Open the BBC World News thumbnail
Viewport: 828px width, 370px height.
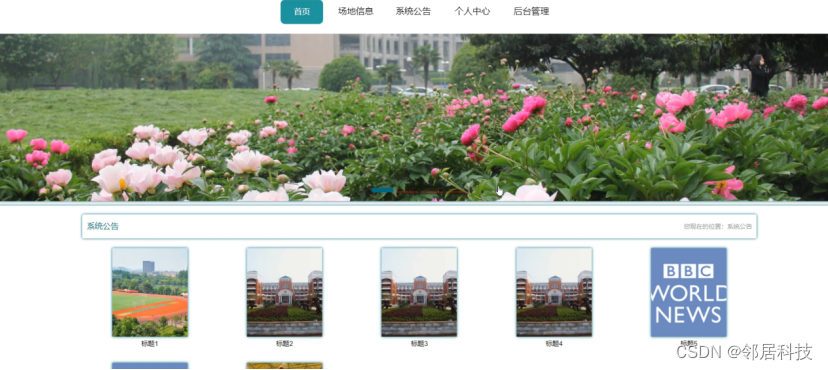(689, 292)
